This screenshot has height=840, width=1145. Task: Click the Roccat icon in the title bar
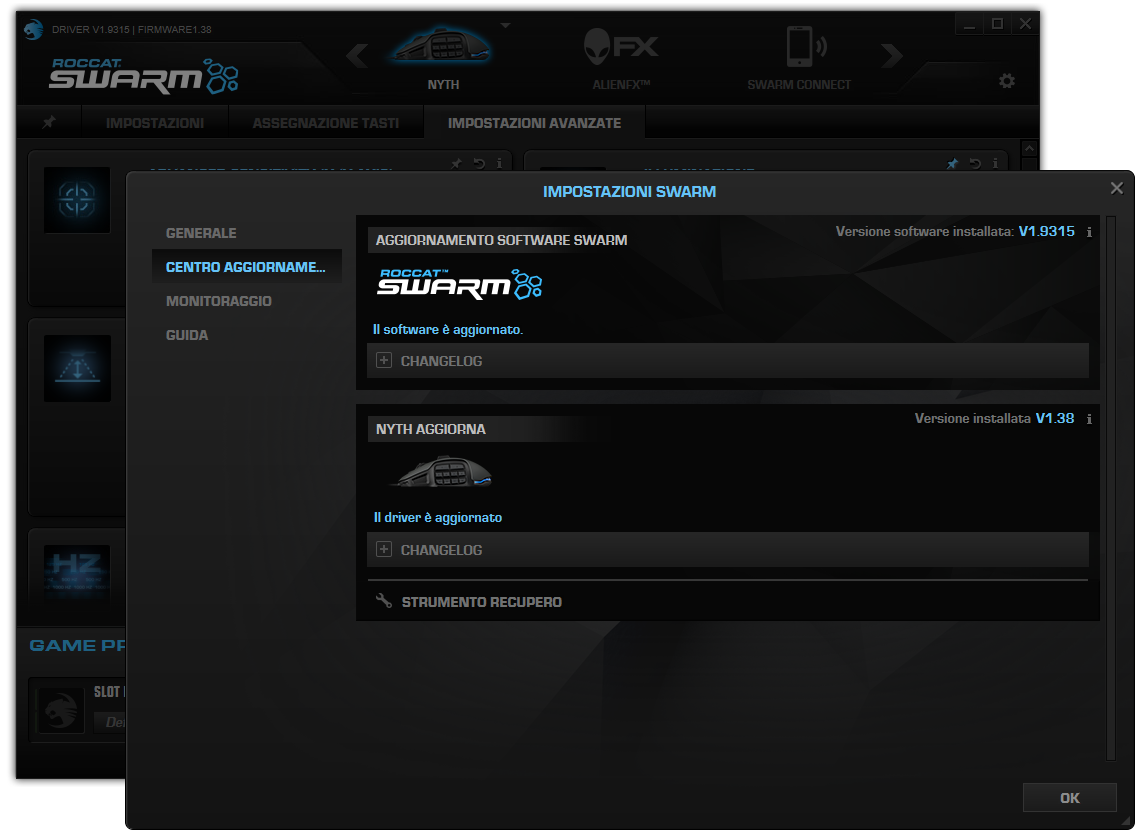(x=33, y=29)
